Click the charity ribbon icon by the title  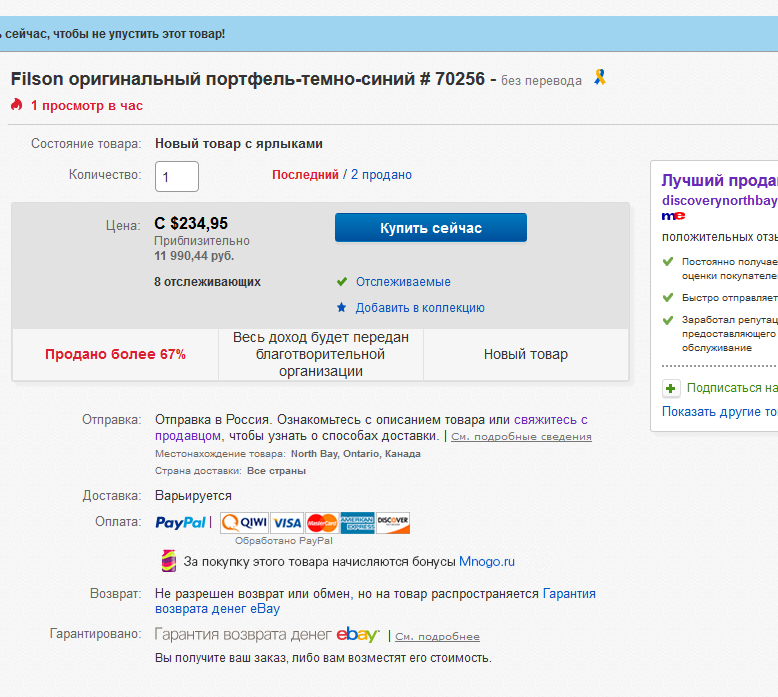point(600,77)
